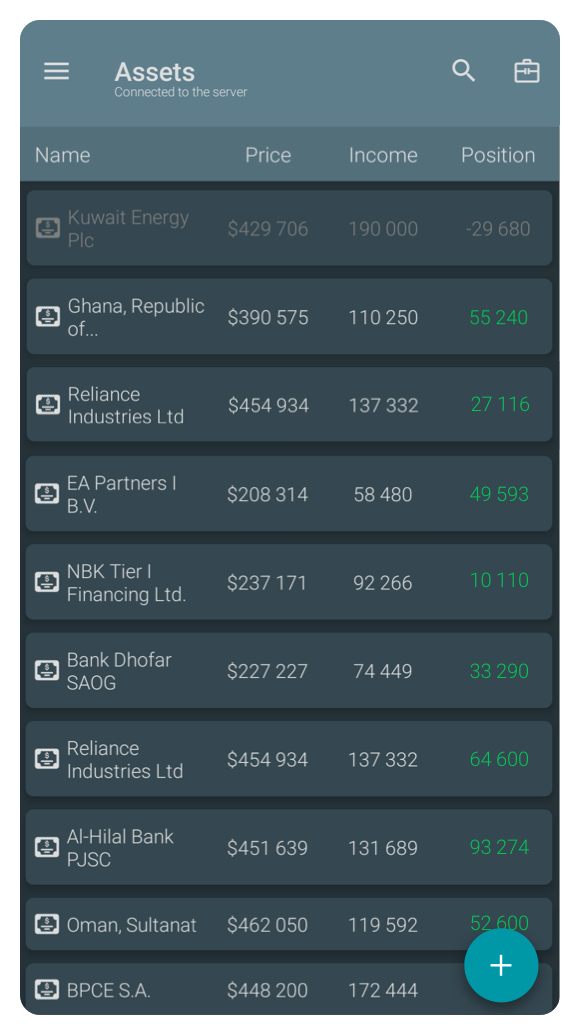Open the NBK Tier I Financing Ltd. row
This screenshot has height=1035, width=580.
pos(289,582)
